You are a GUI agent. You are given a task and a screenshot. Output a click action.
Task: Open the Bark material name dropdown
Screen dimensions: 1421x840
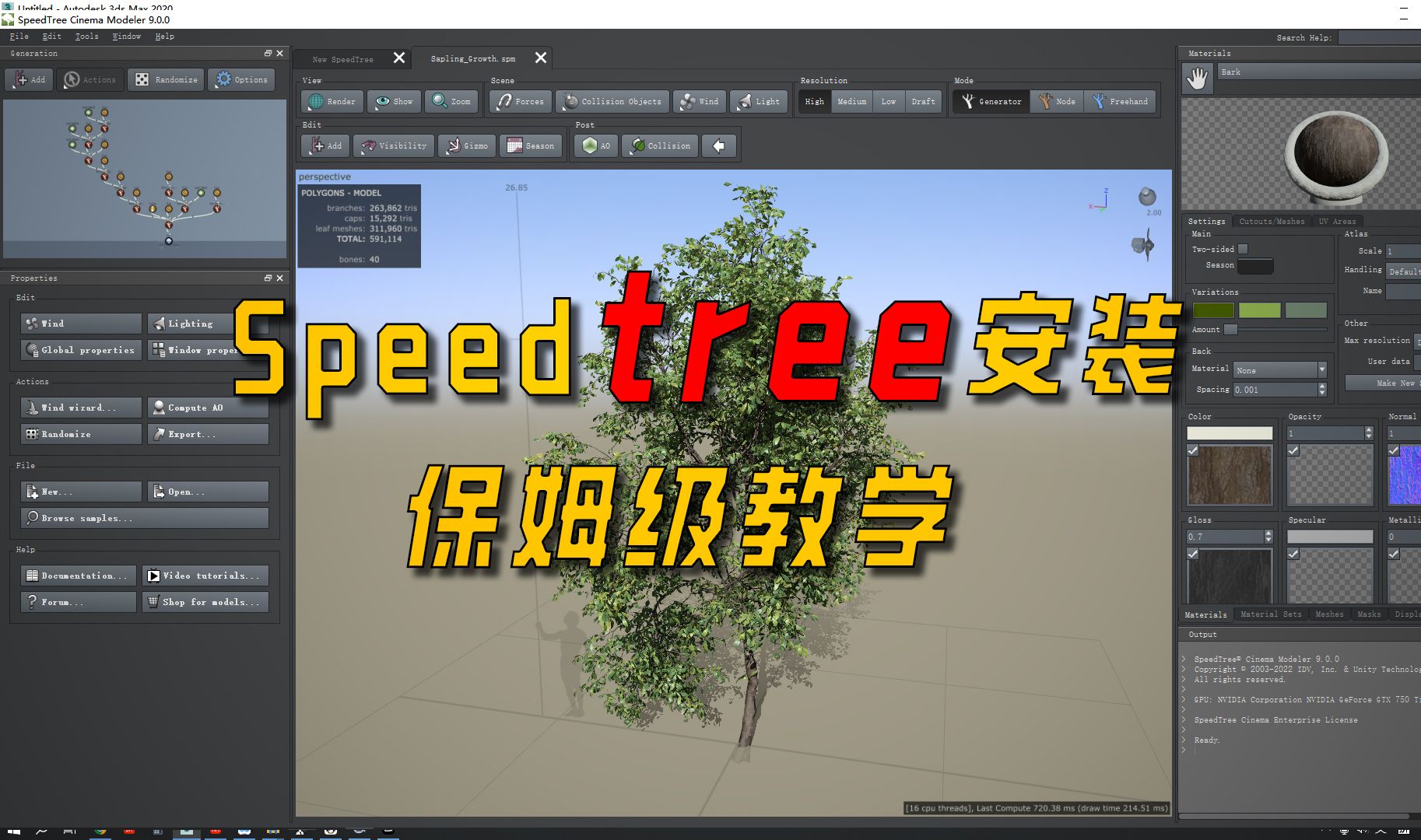(1319, 72)
